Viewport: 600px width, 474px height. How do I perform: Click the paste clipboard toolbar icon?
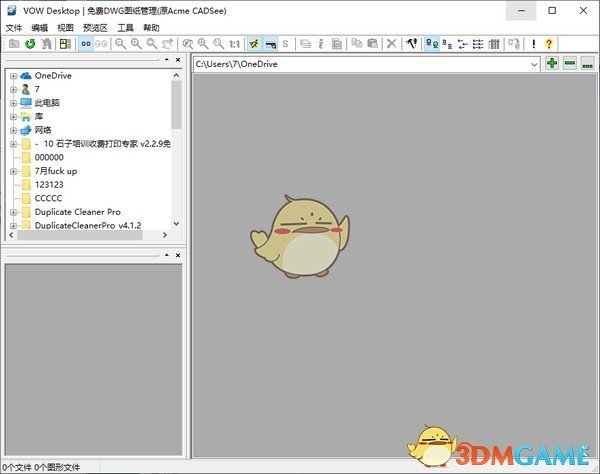tap(373, 44)
